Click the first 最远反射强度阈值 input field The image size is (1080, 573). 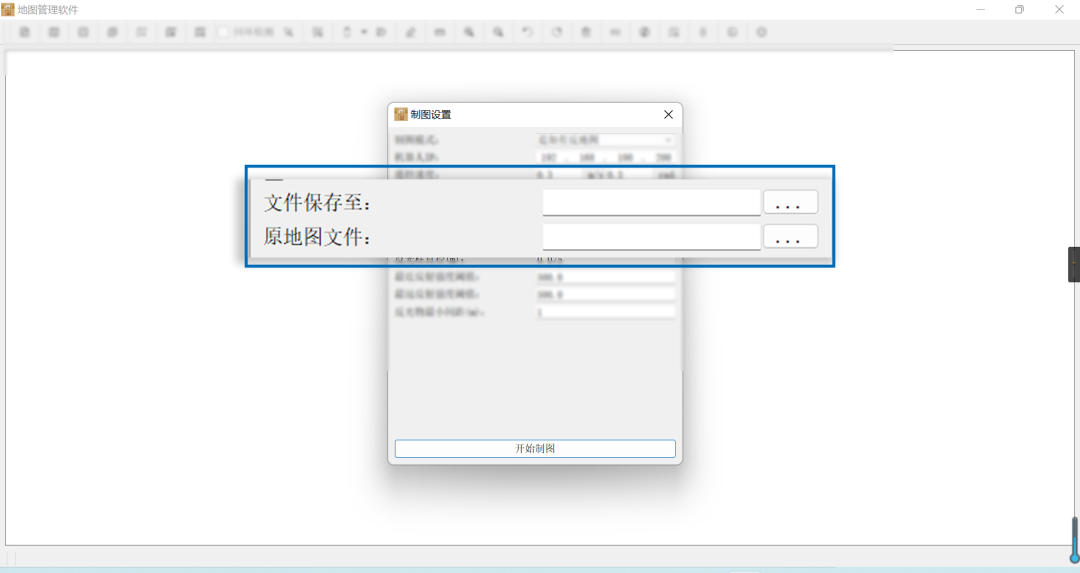[606, 277]
